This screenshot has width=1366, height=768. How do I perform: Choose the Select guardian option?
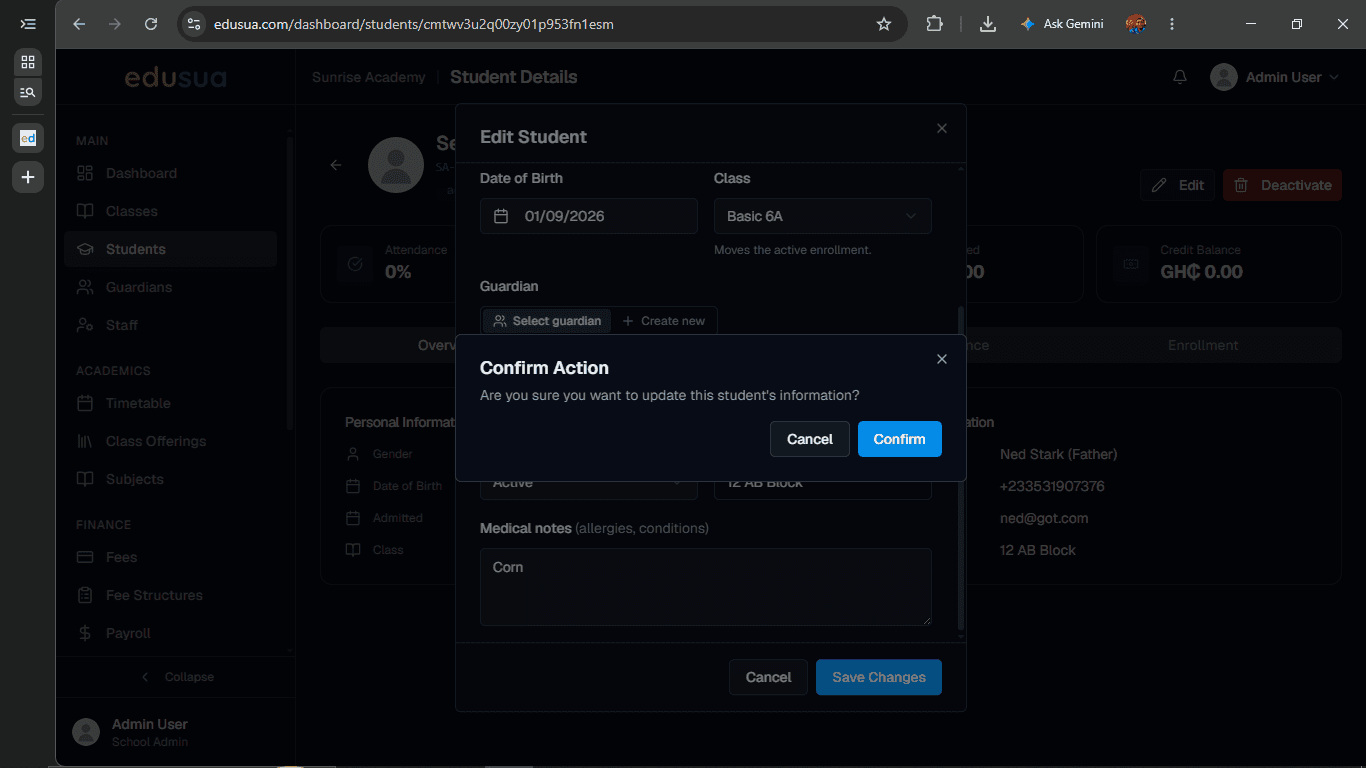click(547, 321)
